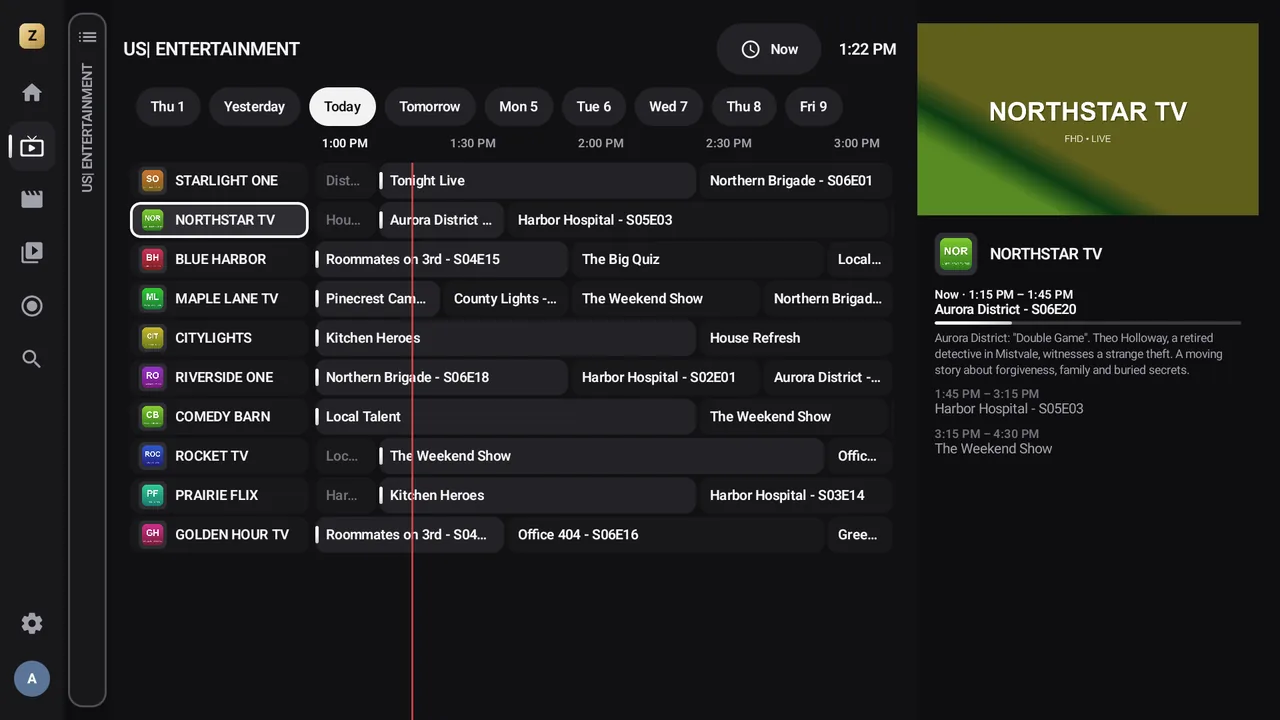The image size is (1280, 720).
Task: Select the Live TV sidebar icon
Action: 32,147
